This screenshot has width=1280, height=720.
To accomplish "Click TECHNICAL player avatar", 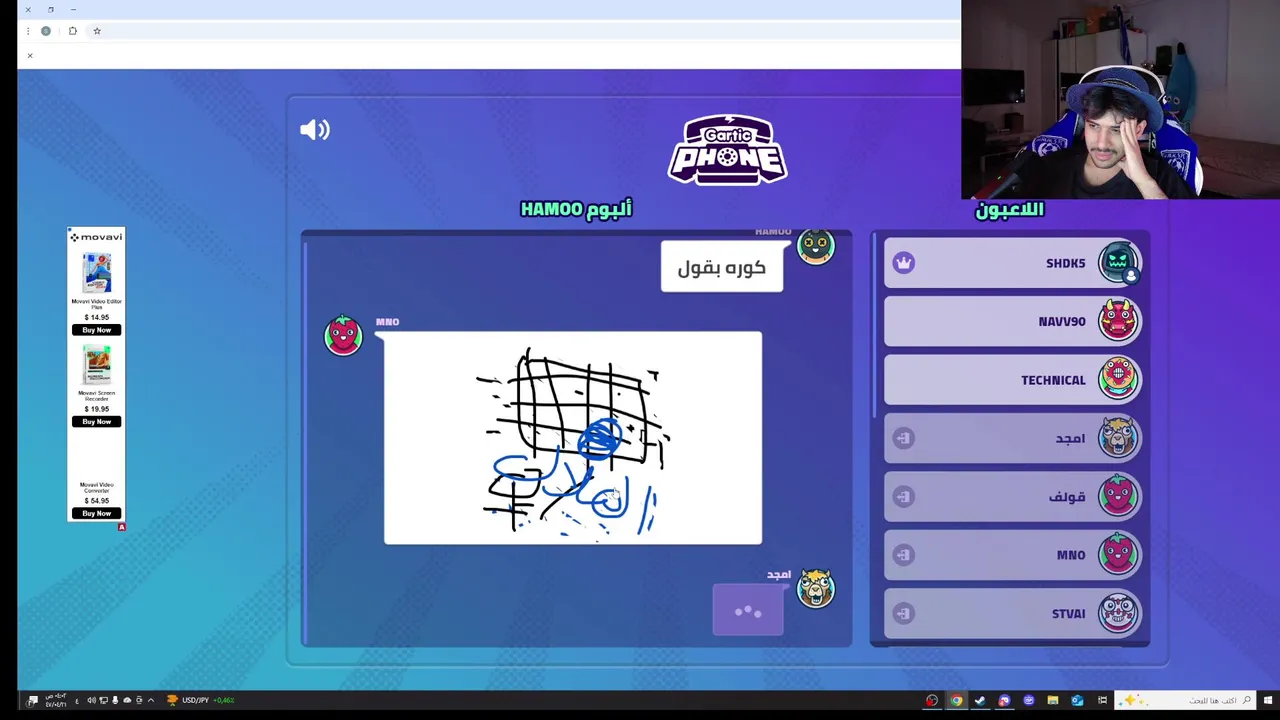I will [1118, 380].
